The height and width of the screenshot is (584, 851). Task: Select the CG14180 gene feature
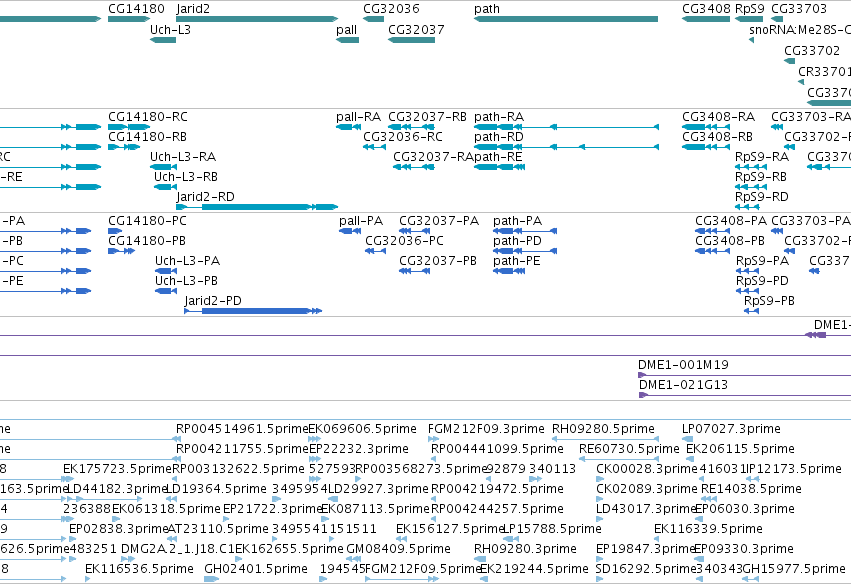click(129, 19)
